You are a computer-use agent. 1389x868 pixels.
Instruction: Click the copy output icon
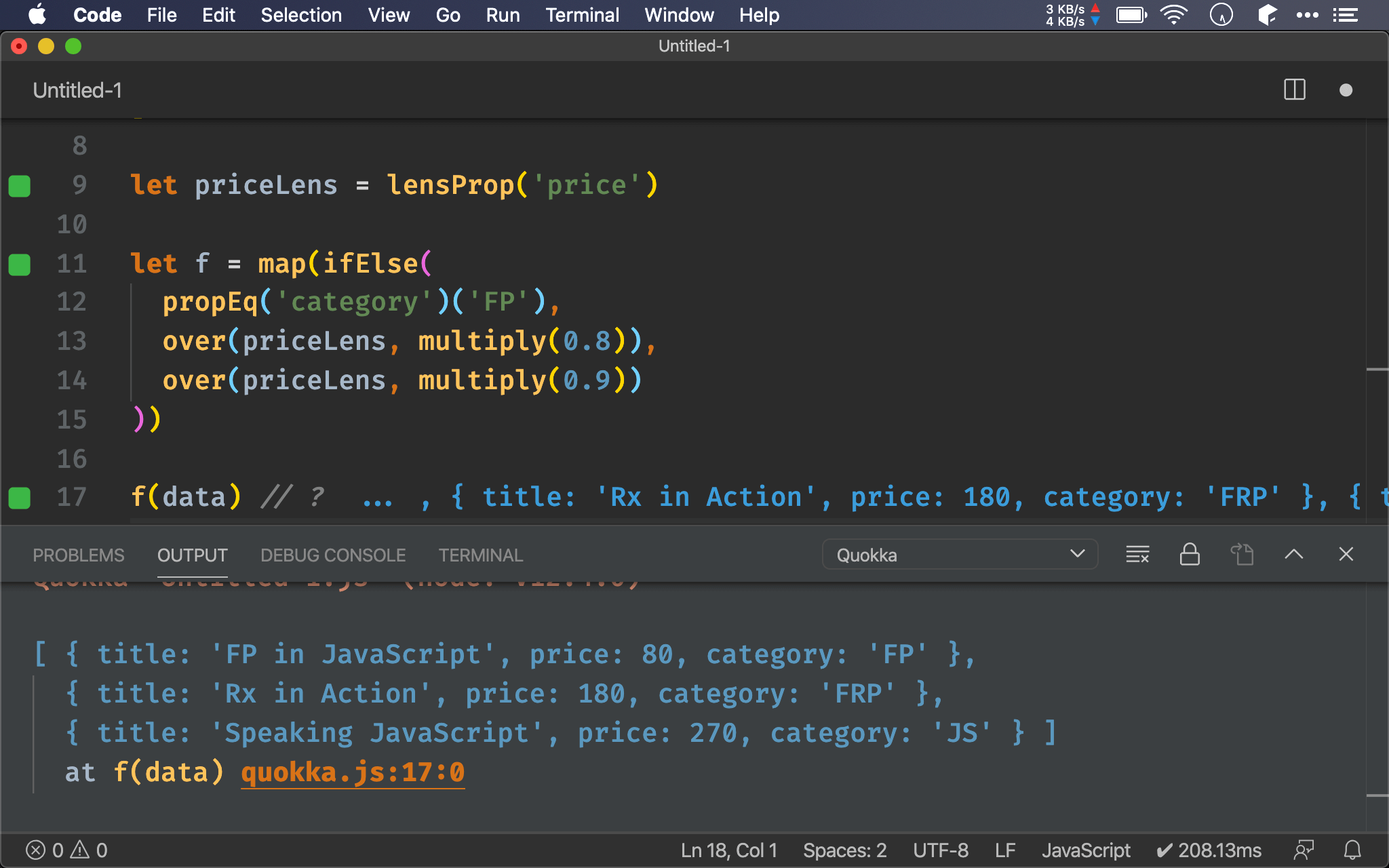[1243, 555]
